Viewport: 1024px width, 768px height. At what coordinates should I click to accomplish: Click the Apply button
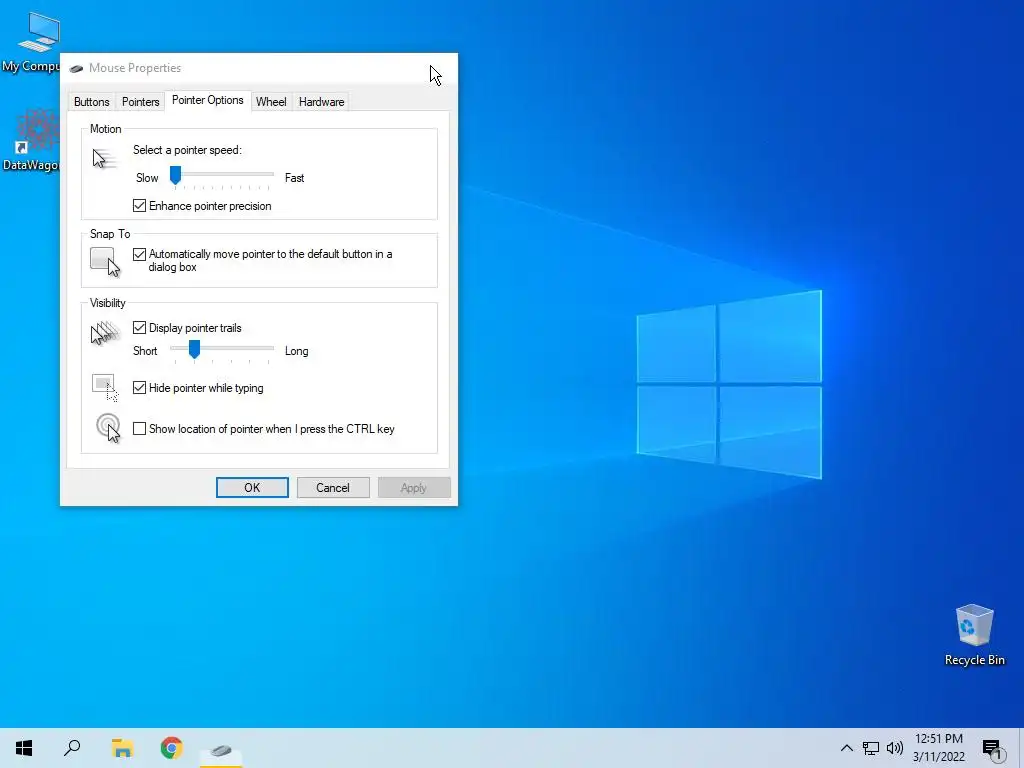point(414,487)
